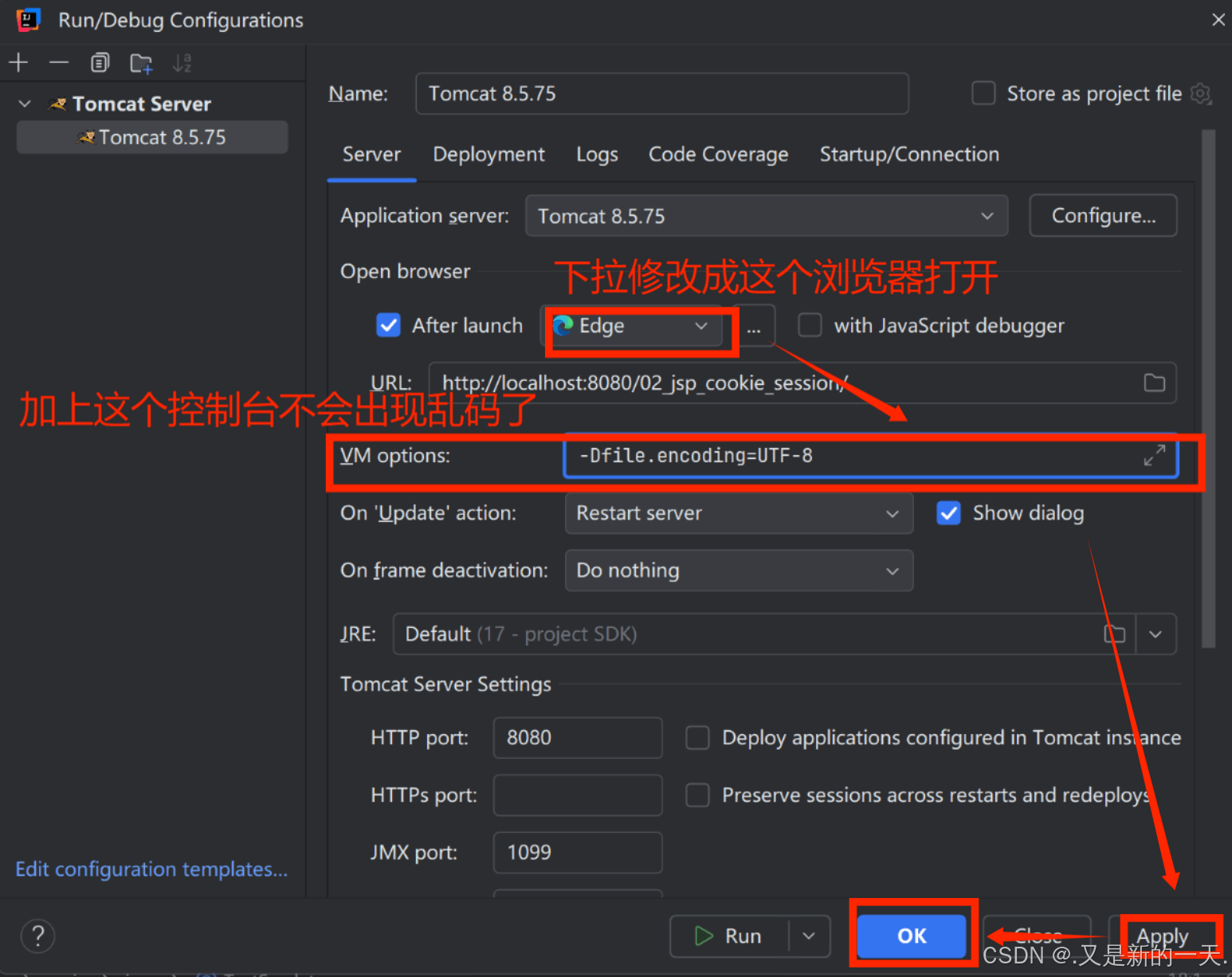Click the URL input field
The width and height of the screenshot is (1232, 977).
(802, 383)
